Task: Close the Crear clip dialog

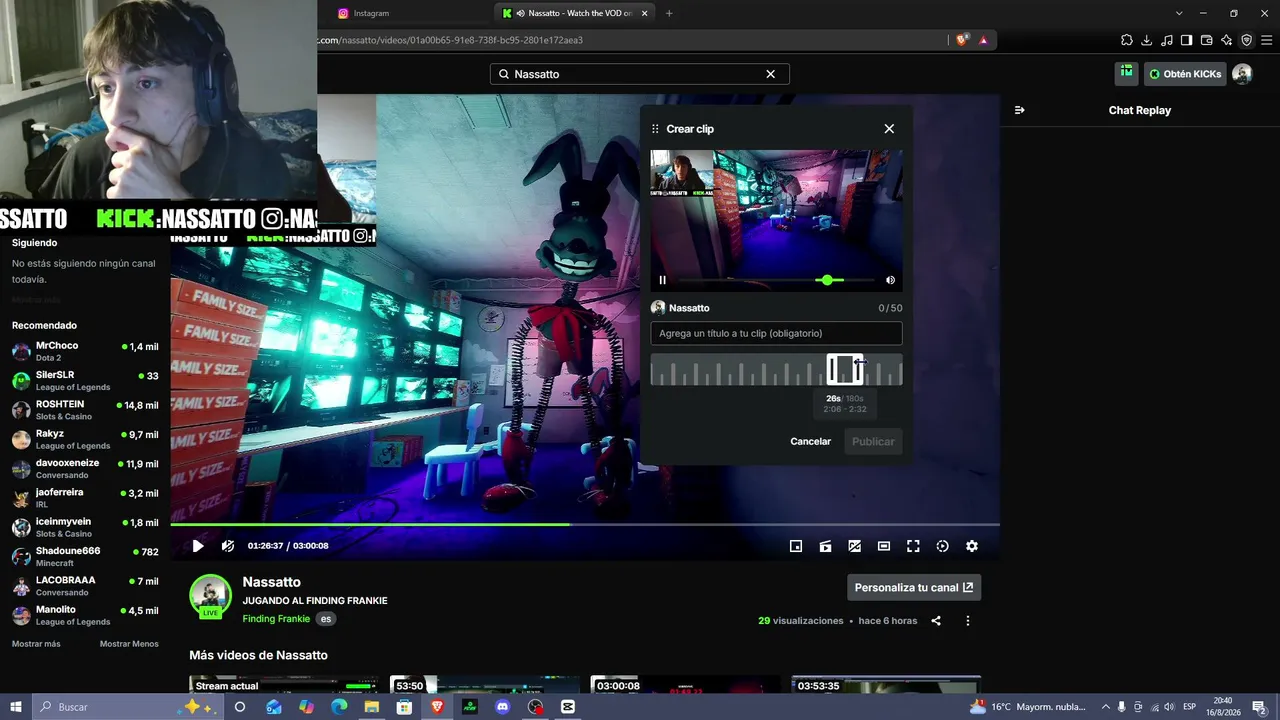Action: pyautogui.click(x=889, y=129)
